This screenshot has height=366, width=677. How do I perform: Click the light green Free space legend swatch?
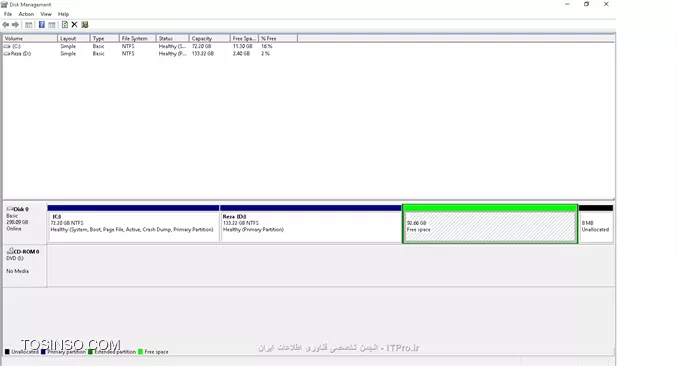tap(140, 352)
